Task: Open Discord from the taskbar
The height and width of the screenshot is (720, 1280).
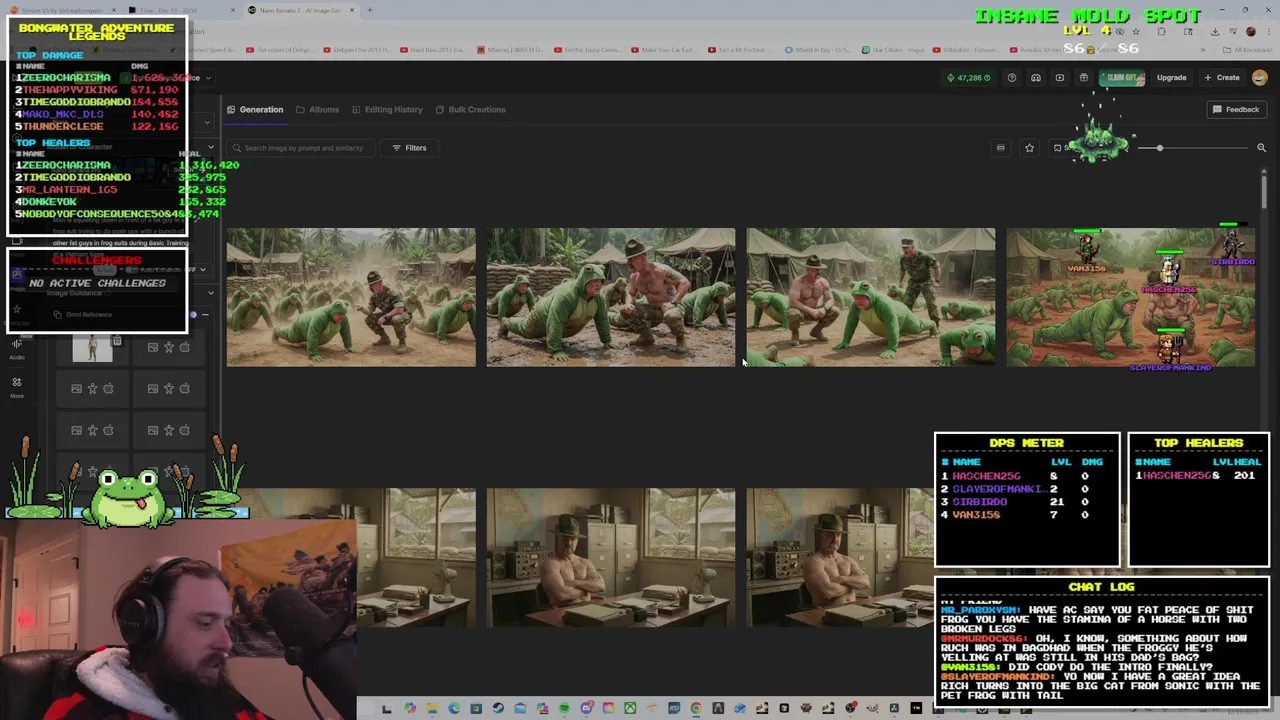Action: 587,709
